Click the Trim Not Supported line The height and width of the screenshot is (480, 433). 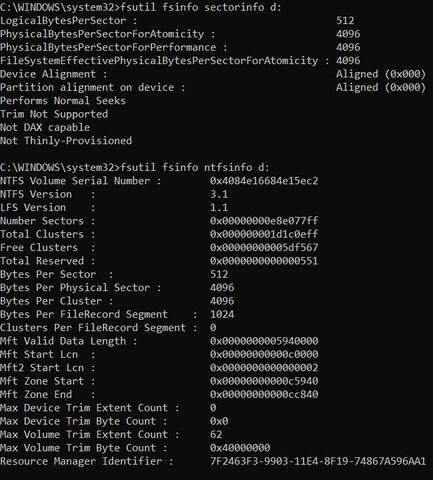tap(54, 114)
